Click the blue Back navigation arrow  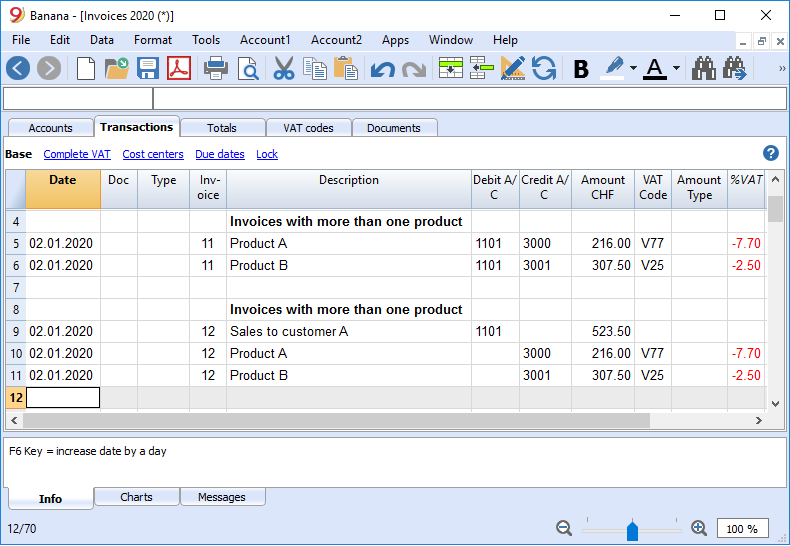pyautogui.click(x=18, y=68)
